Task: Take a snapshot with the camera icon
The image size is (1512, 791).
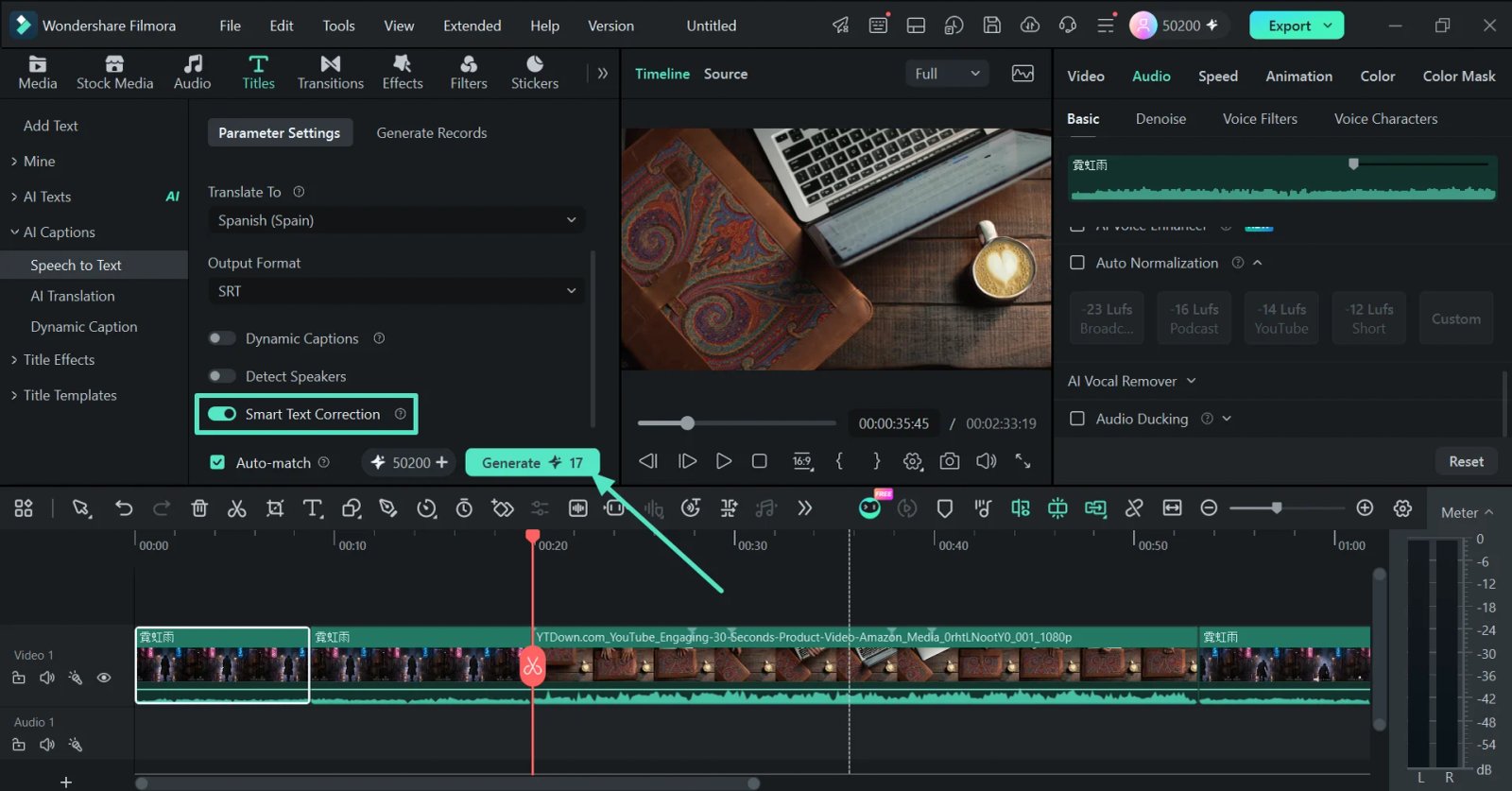Action: [x=950, y=461]
